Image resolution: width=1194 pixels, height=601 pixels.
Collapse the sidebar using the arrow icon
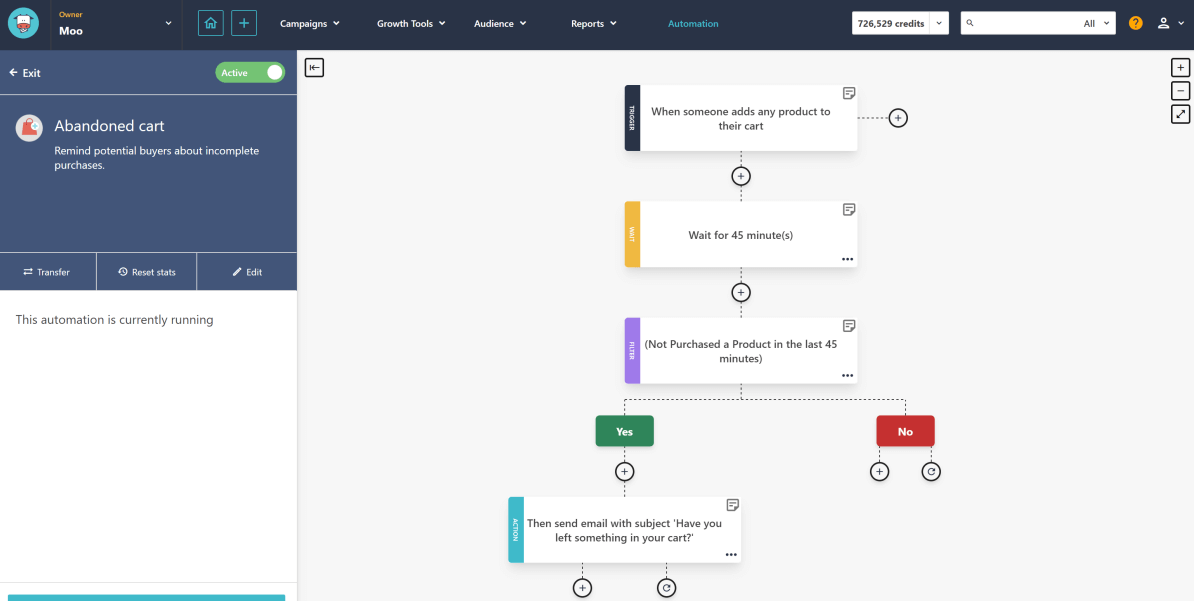click(x=314, y=67)
